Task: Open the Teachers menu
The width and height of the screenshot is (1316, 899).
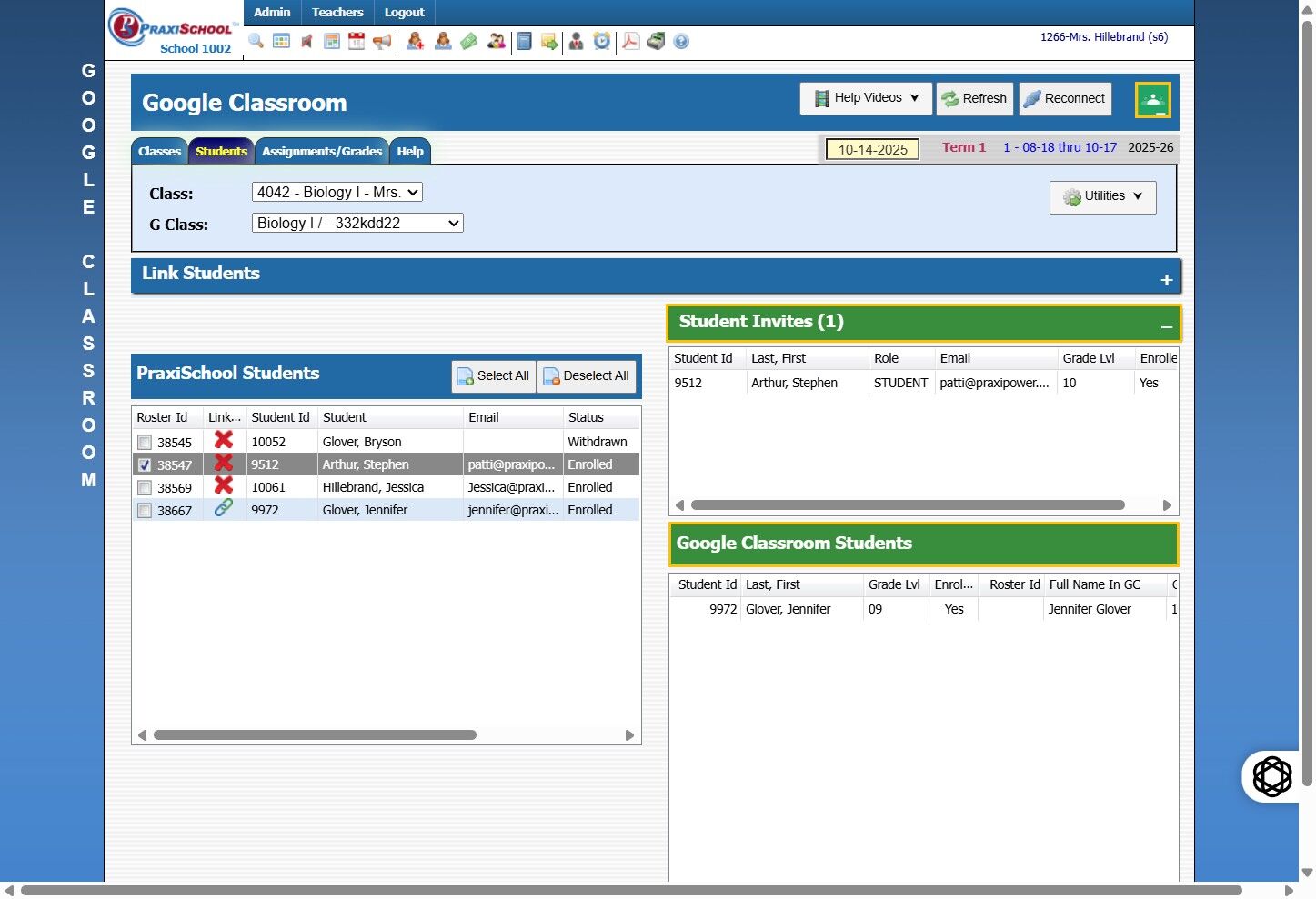Action: tap(337, 13)
